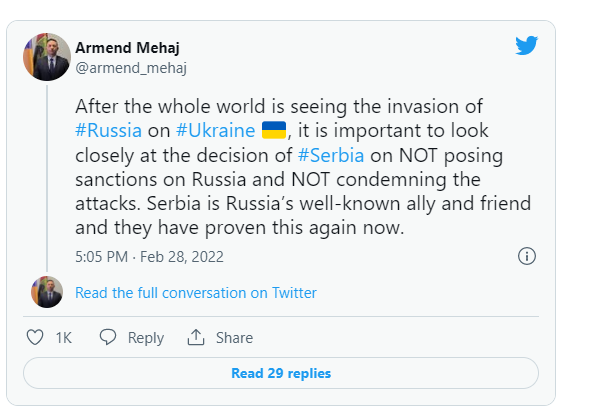Open Armend Mehaj's large profile photo
Viewport: 615px width, 419px height.
[47, 58]
